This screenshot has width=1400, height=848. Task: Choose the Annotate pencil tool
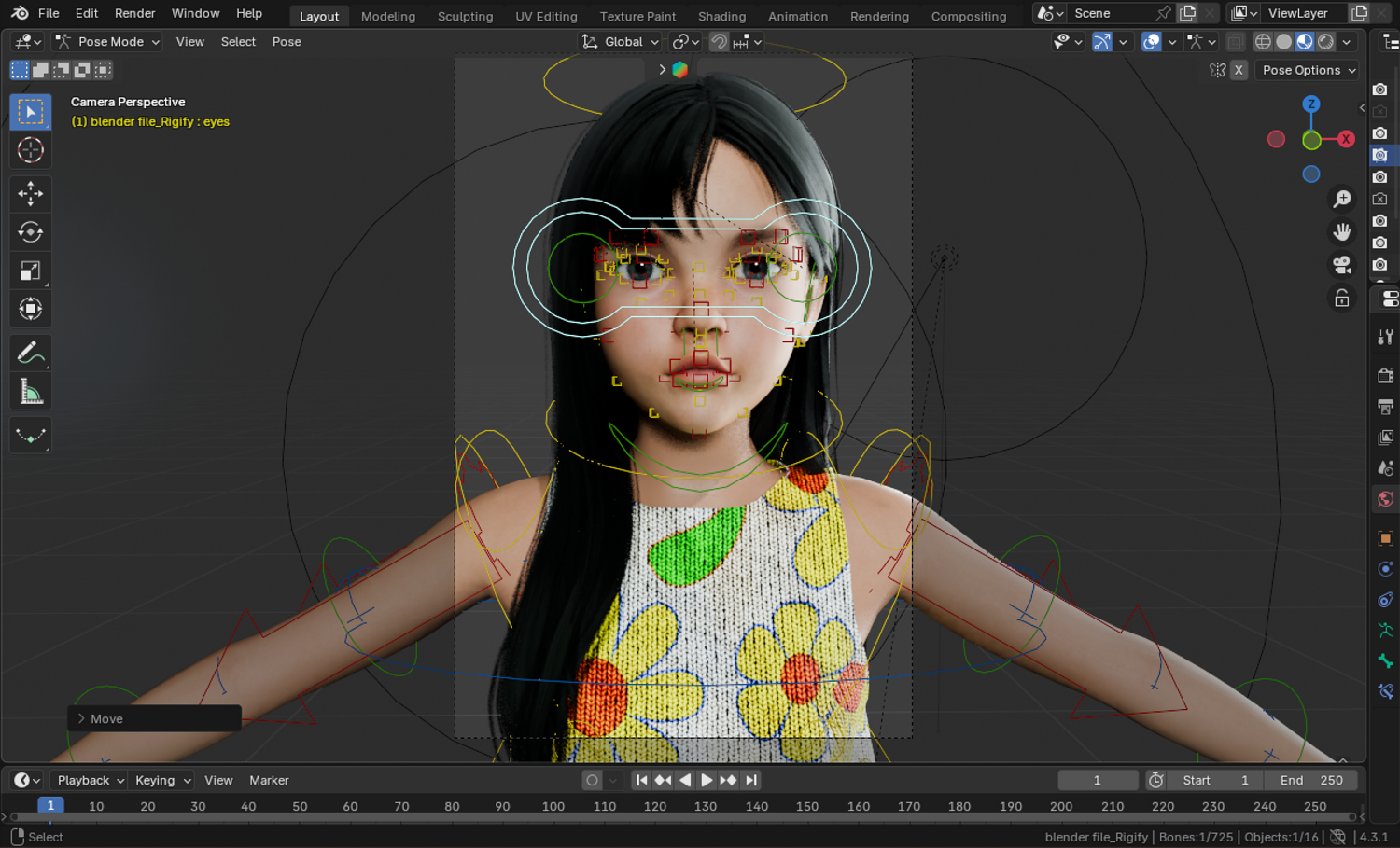point(31,353)
